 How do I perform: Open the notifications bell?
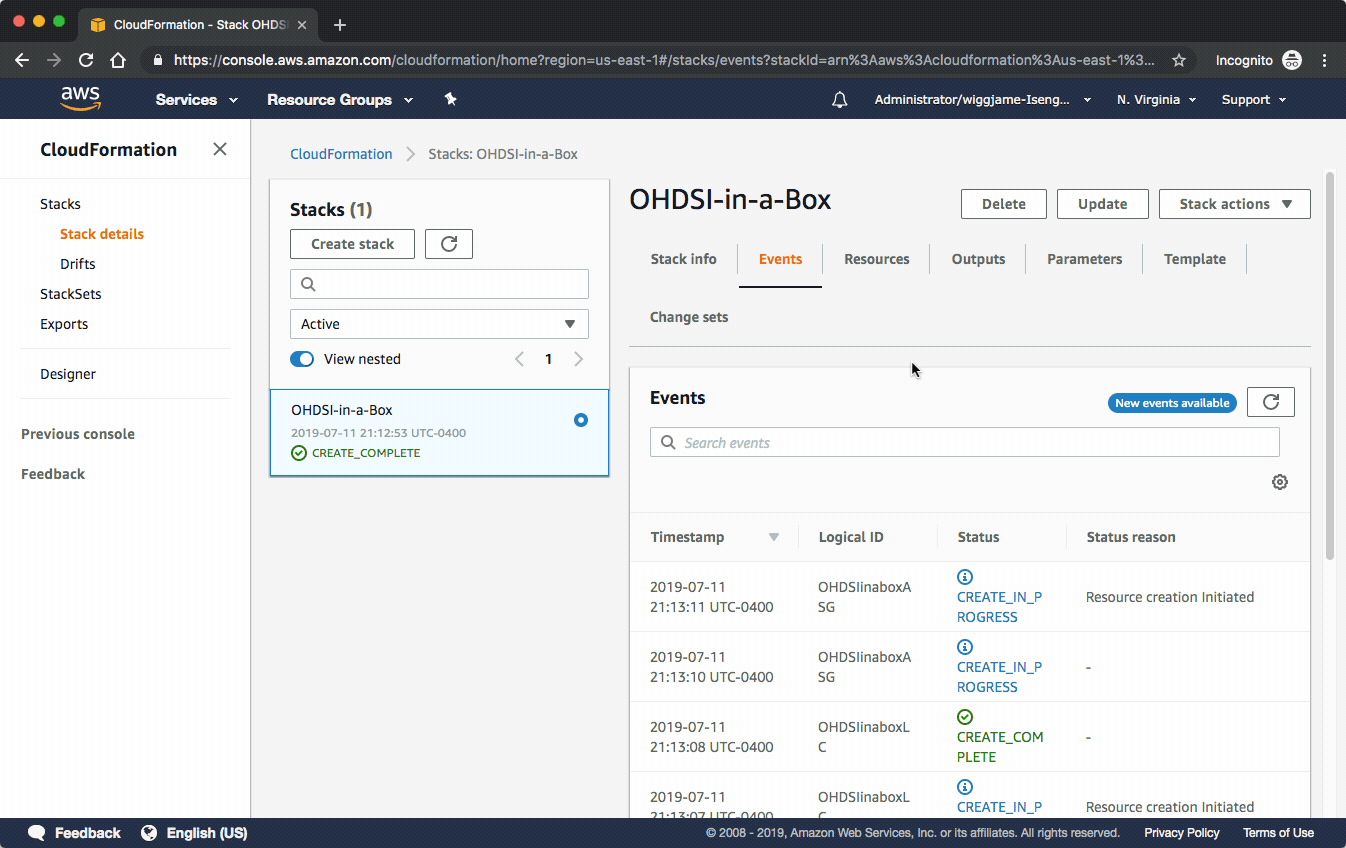[840, 100]
